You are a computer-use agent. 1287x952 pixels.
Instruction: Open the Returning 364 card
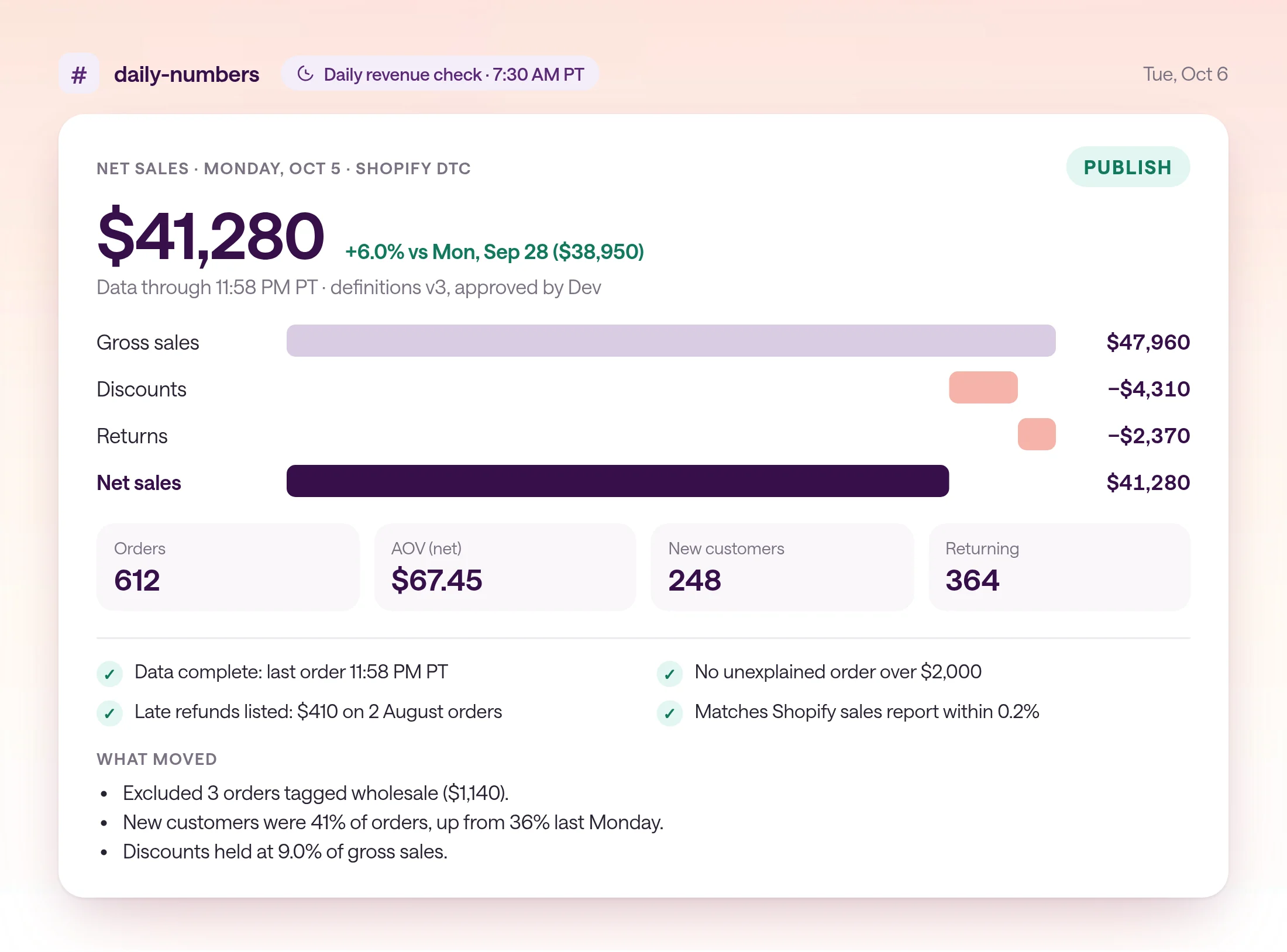(x=1059, y=567)
